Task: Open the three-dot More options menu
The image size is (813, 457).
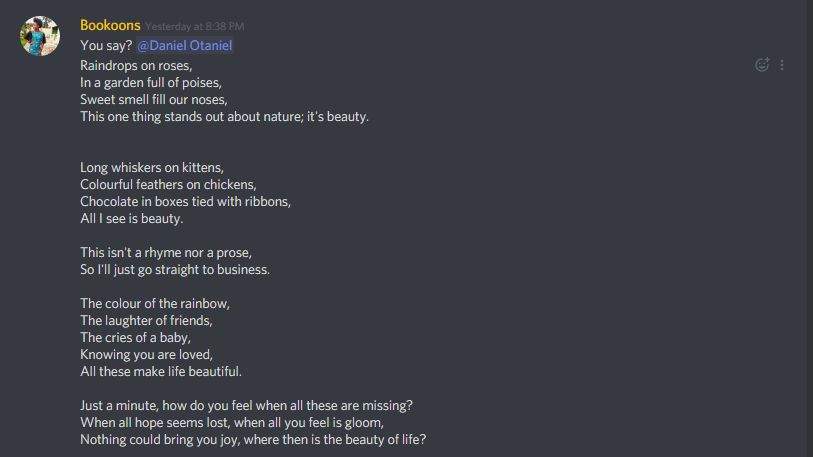Action: click(x=782, y=65)
